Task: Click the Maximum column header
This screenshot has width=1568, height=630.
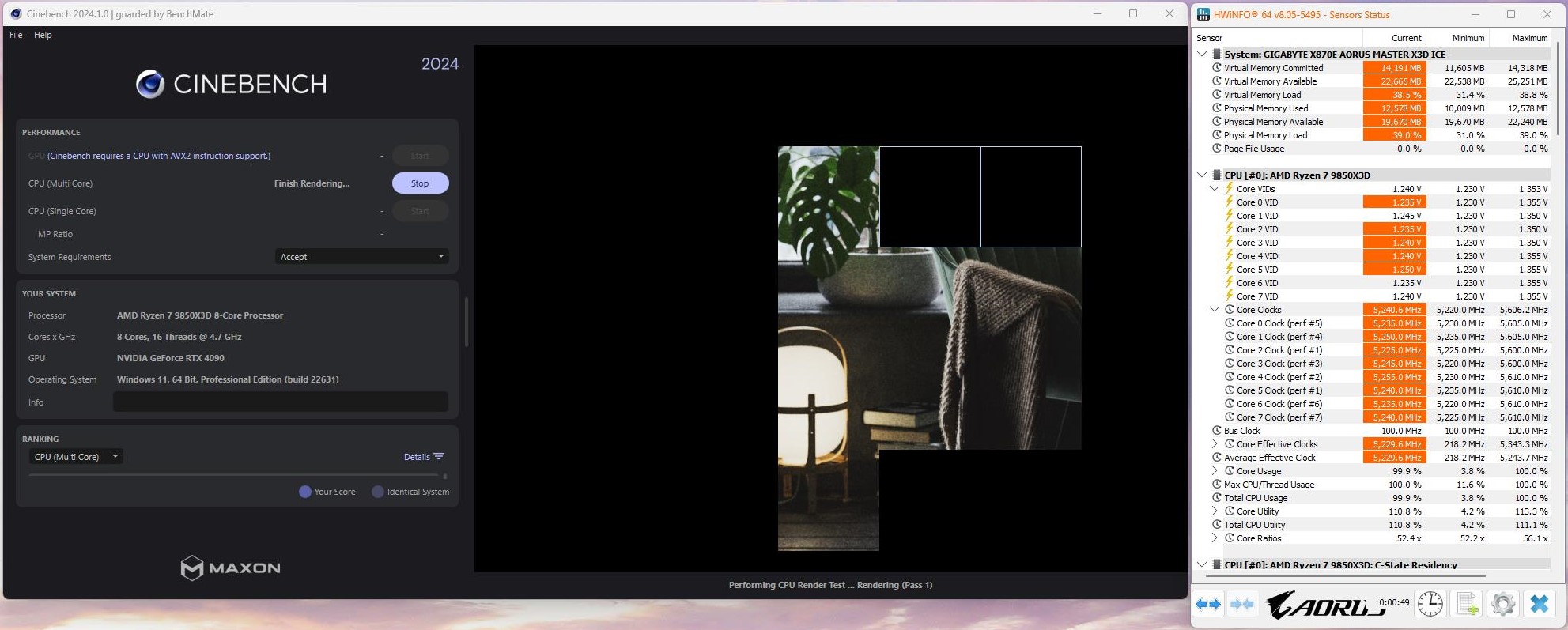Action: click(1529, 38)
